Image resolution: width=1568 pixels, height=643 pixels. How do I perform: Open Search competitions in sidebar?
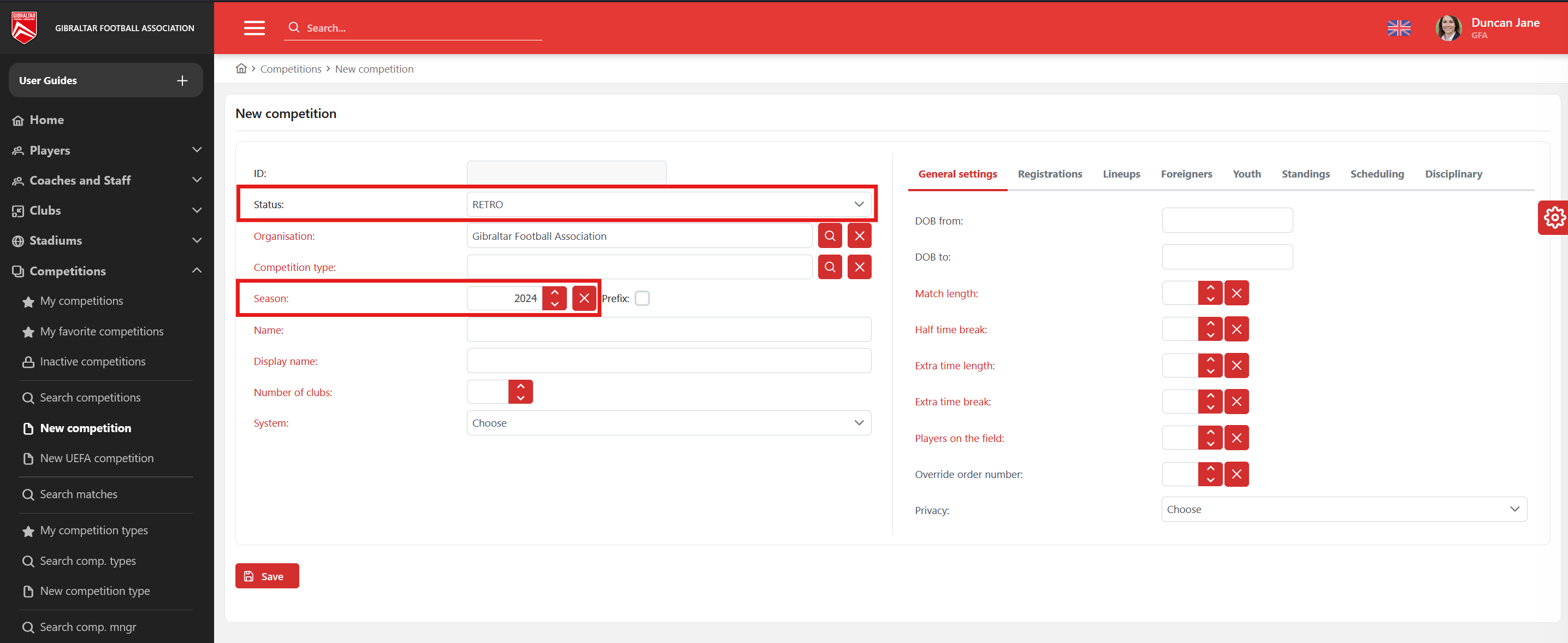[x=90, y=398]
